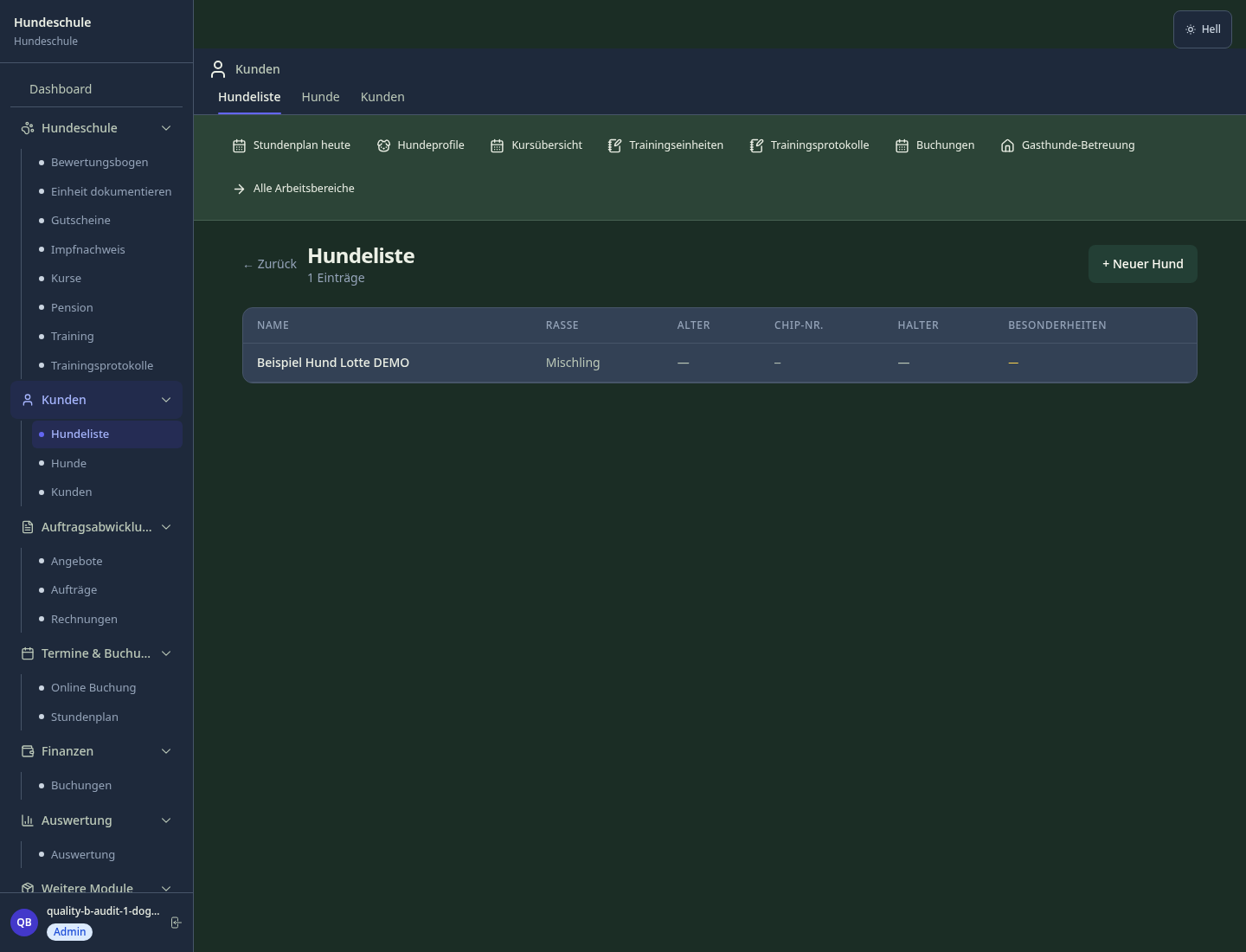Viewport: 1246px width, 952px height.
Task: Click the Trainingsprotokolle notebook icon
Action: coord(756,145)
